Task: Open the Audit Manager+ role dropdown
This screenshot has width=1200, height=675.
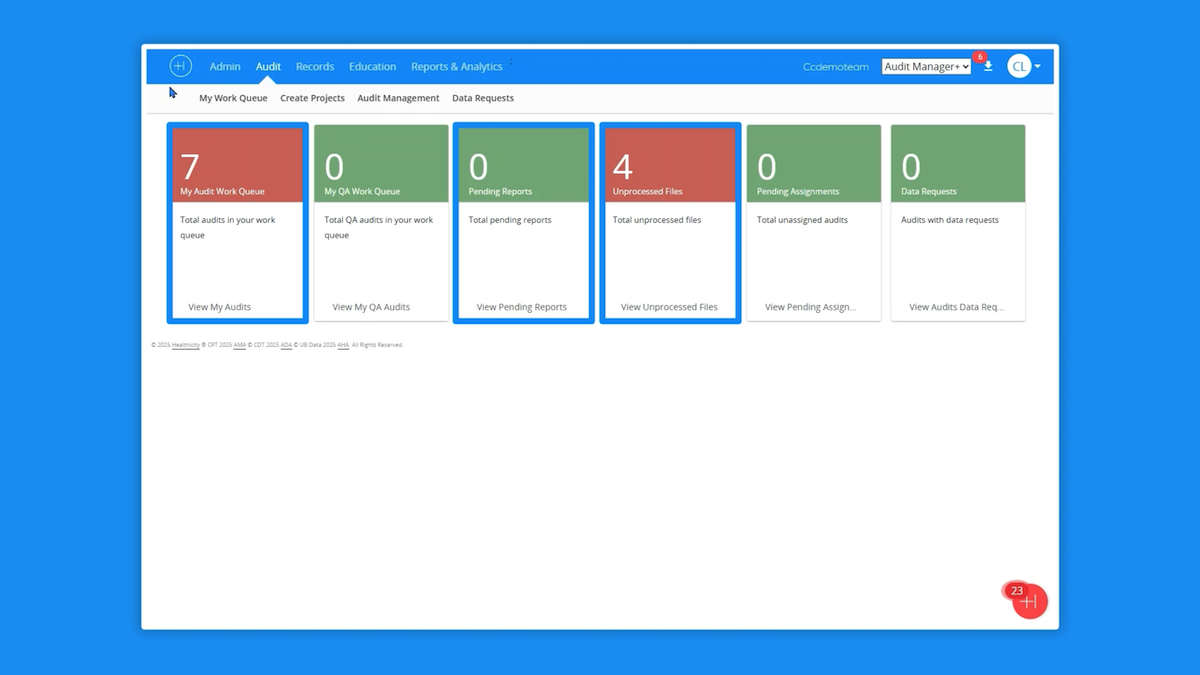Action: pyautogui.click(x=926, y=67)
